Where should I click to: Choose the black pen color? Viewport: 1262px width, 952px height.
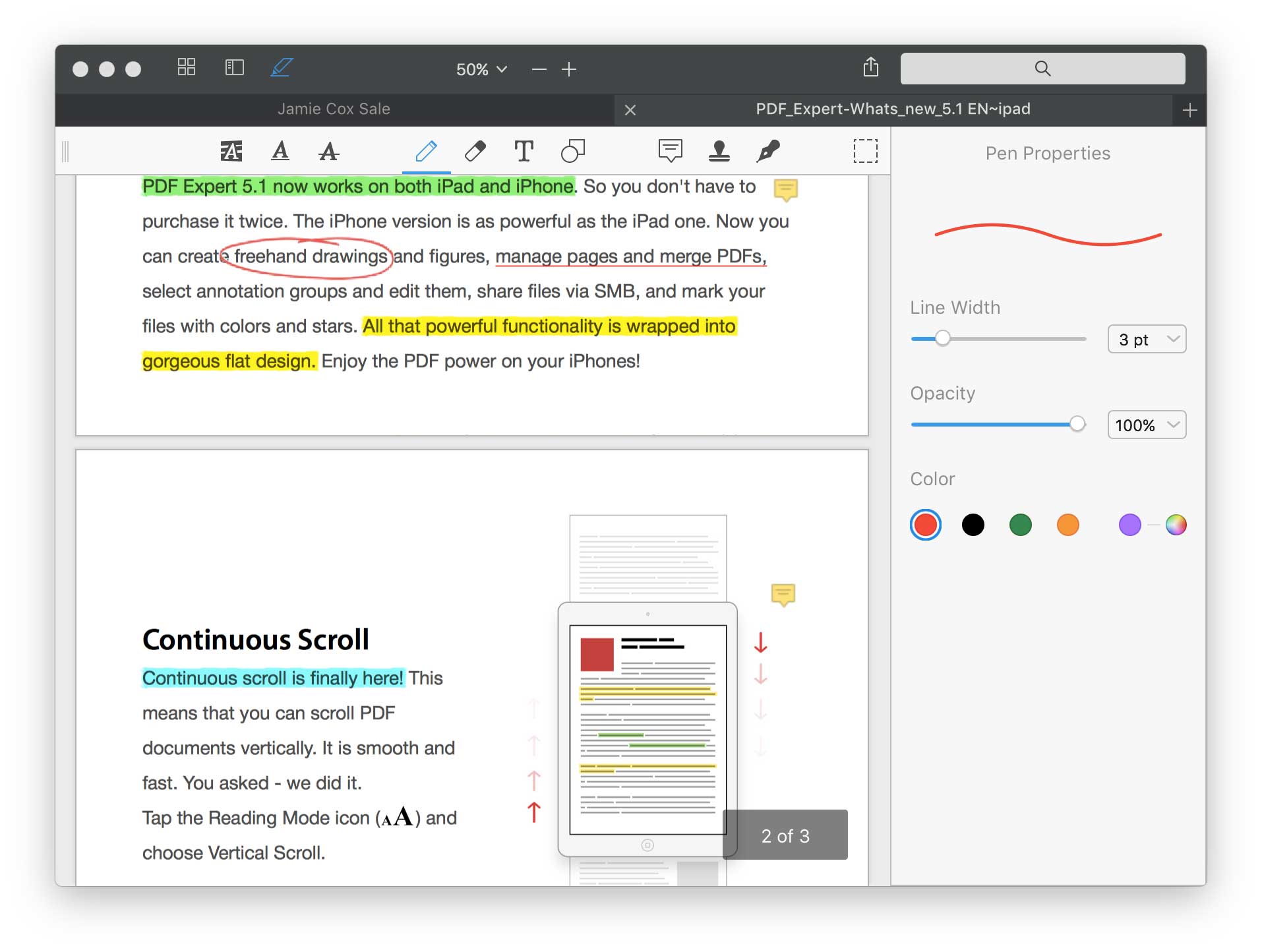(973, 525)
